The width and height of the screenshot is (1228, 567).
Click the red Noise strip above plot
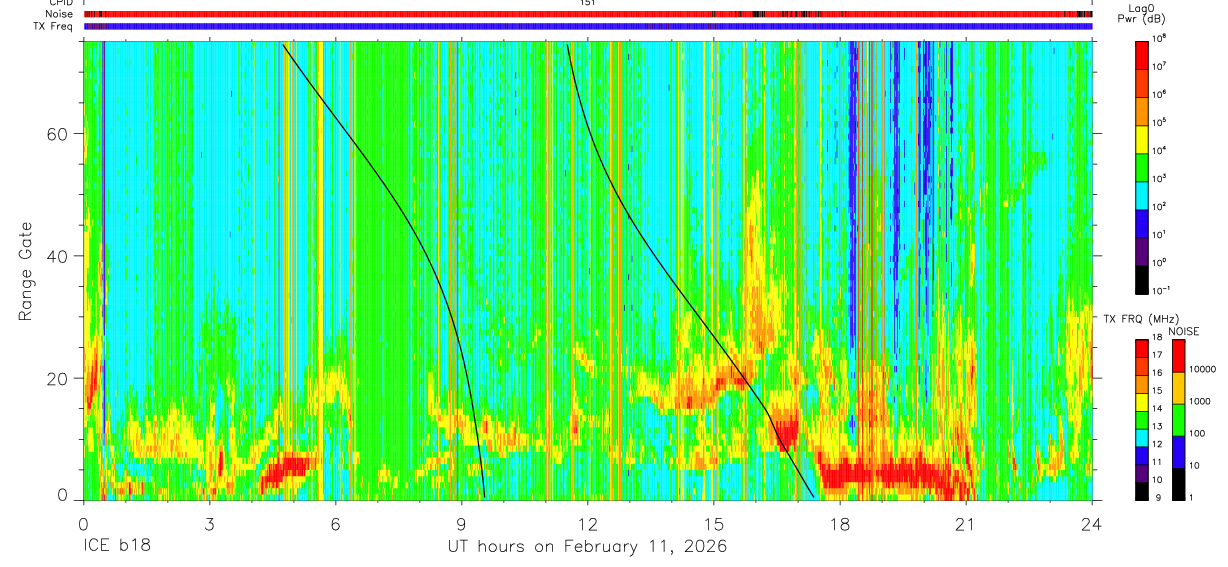coord(588,14)
